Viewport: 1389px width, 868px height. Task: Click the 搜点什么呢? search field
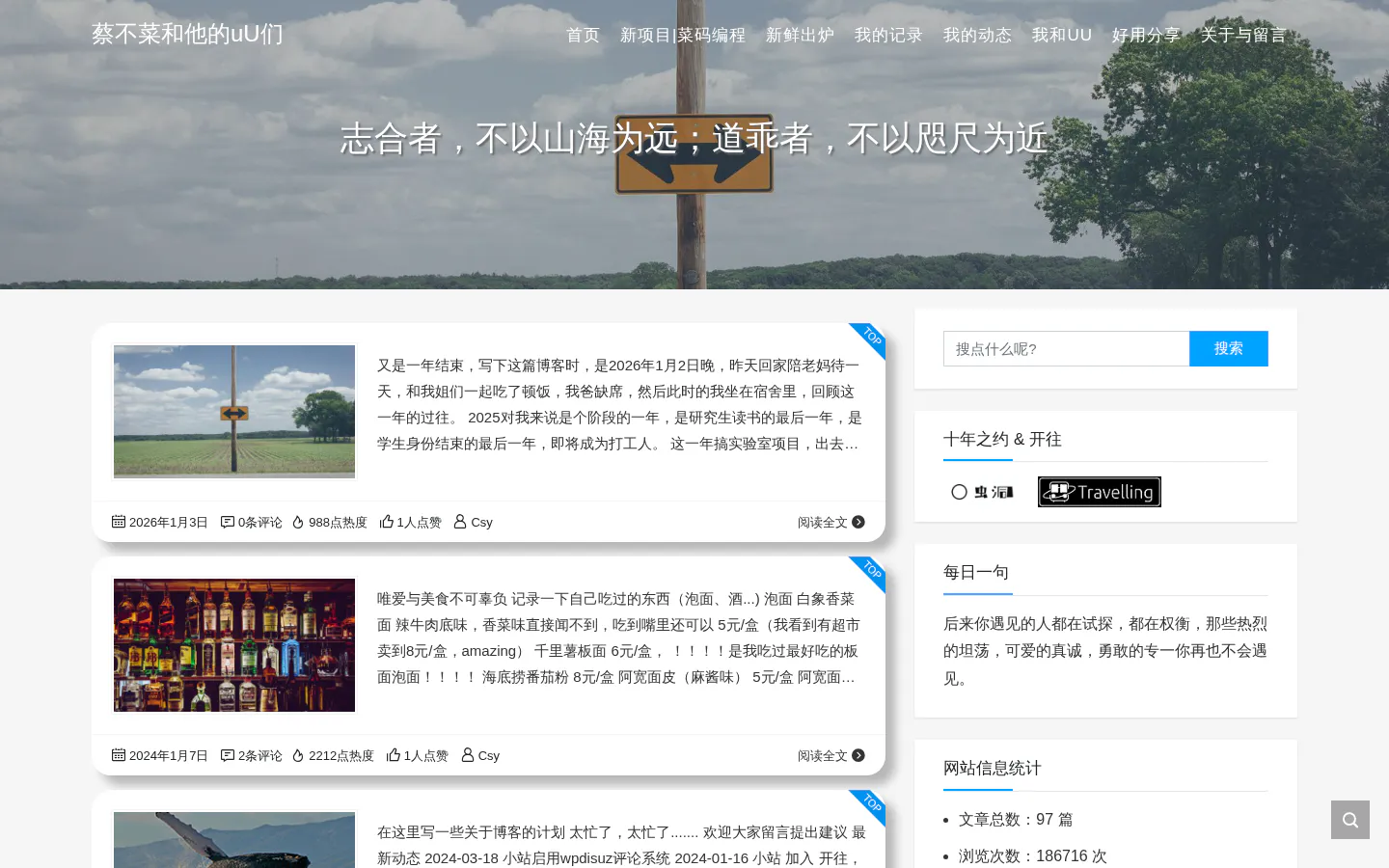pyautogui.click(x=1066, y=349)
